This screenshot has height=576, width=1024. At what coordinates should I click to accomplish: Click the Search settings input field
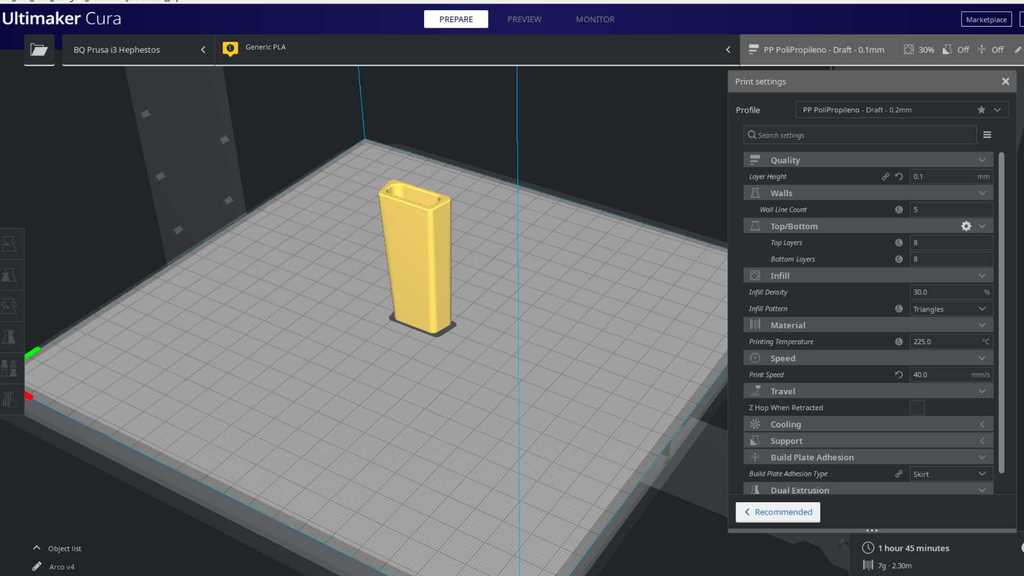(860, 135)
